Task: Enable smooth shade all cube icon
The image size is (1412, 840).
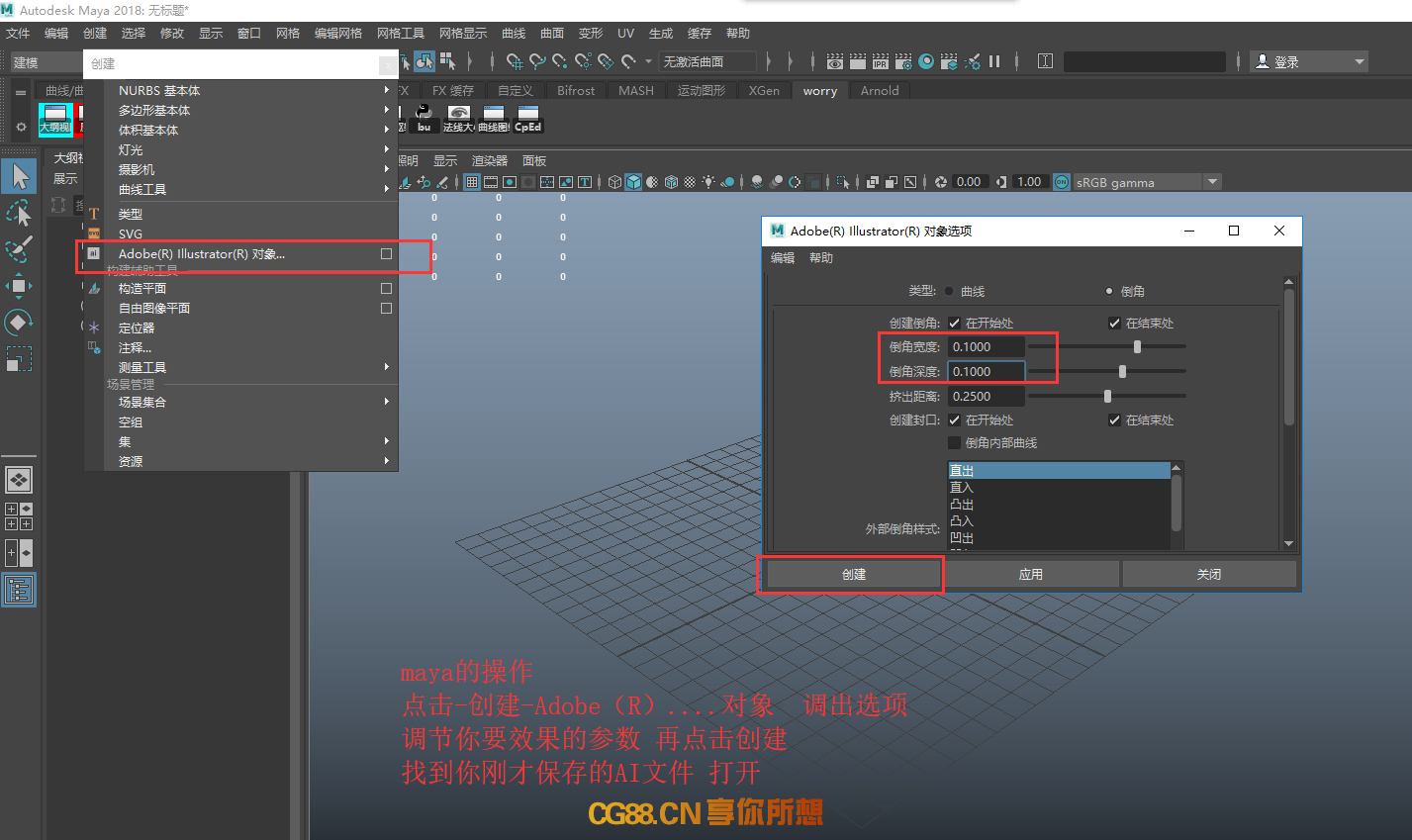Action: pos(633,182)
